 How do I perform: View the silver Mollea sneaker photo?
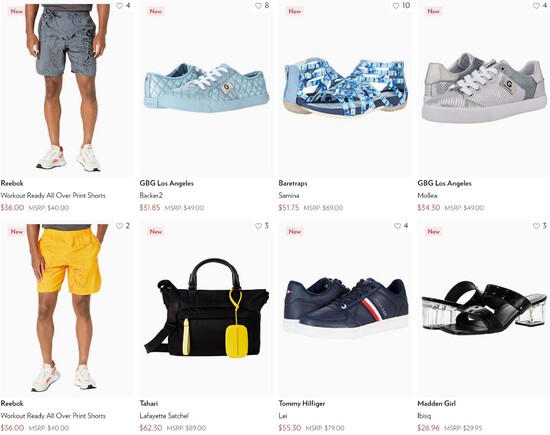click(x=484, y=88)
